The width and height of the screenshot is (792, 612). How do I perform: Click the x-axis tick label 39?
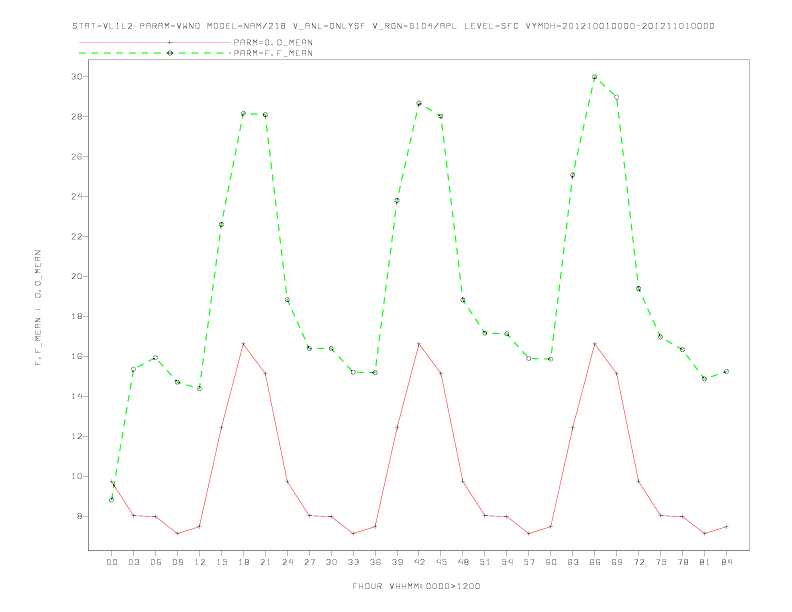click(397, 562)
